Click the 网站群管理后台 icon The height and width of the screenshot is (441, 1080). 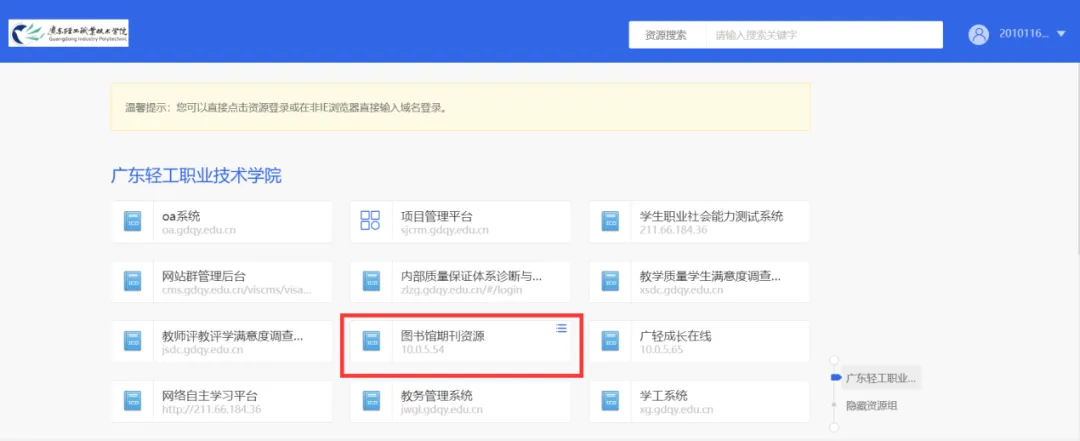[x=132, y=281]
